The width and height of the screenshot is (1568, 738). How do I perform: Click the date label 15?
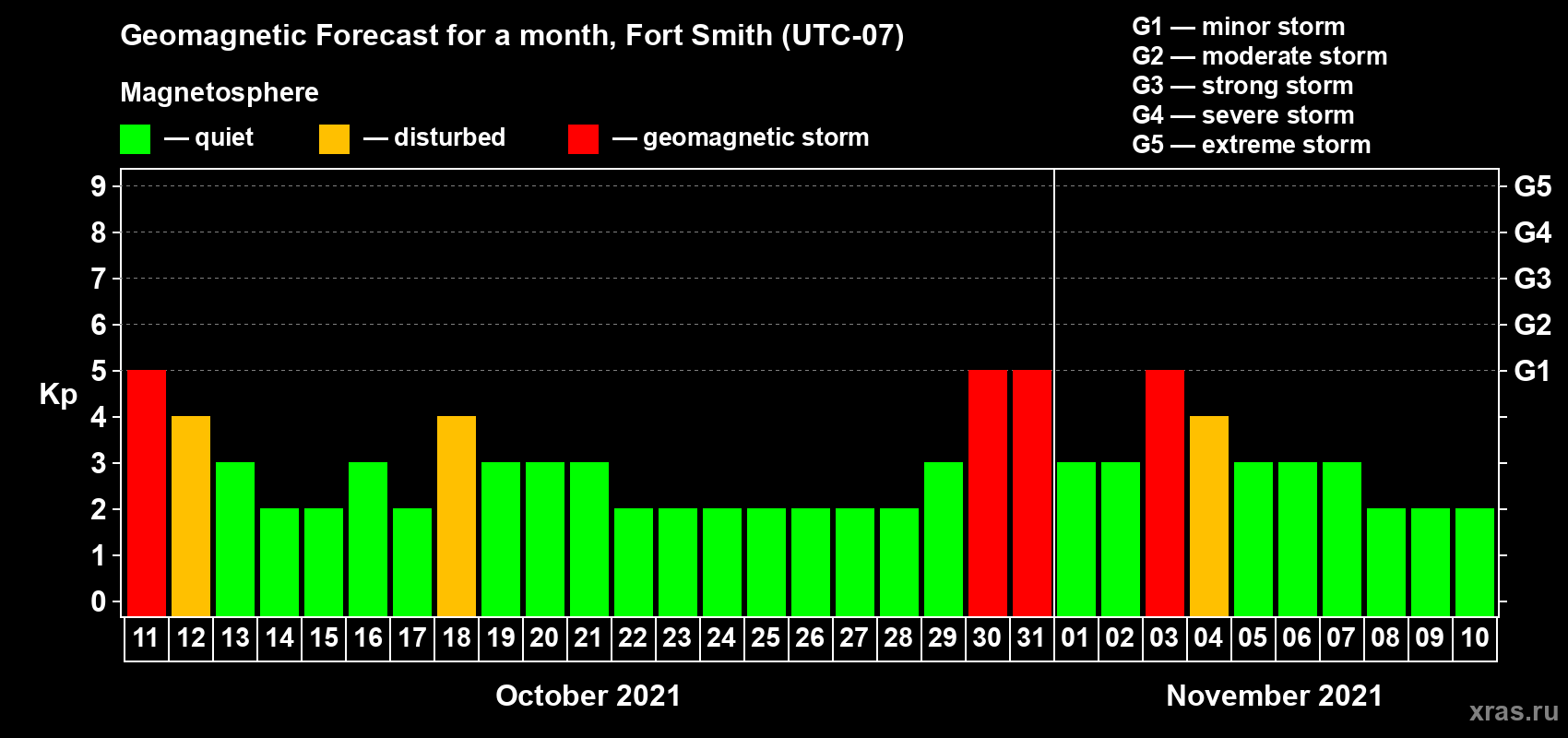(x=324, y=637)
